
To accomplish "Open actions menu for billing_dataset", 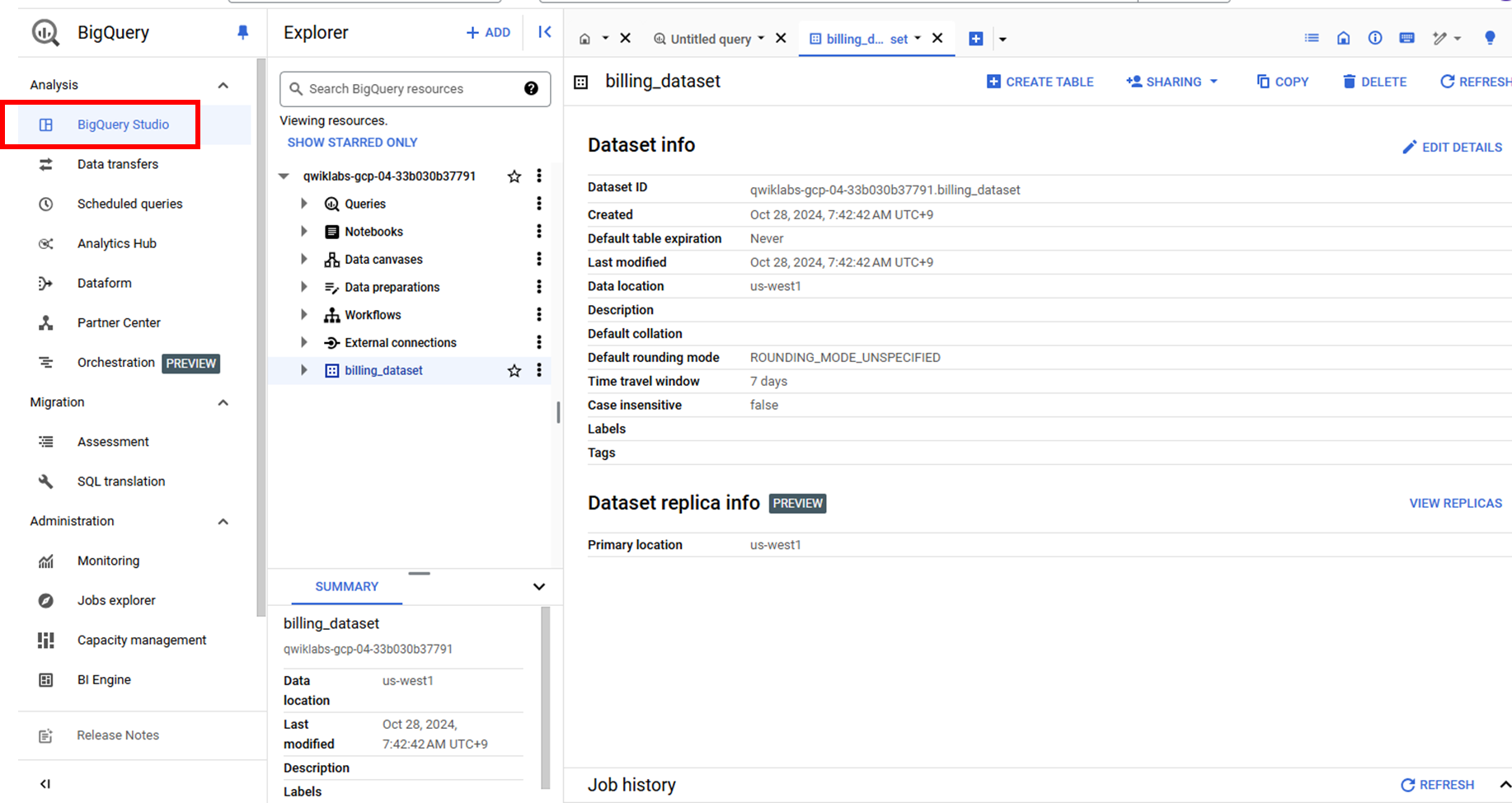I will [x=539, y=370].
